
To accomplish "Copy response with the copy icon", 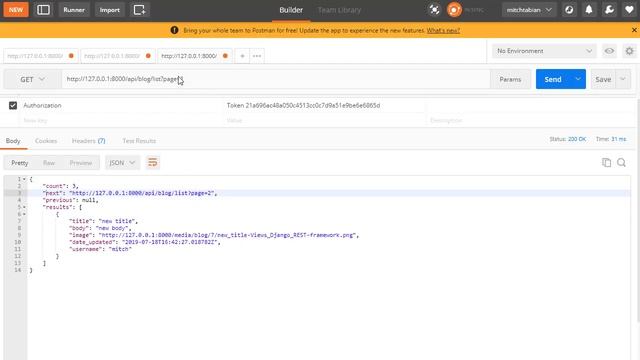I will click(x=607, y=162).
